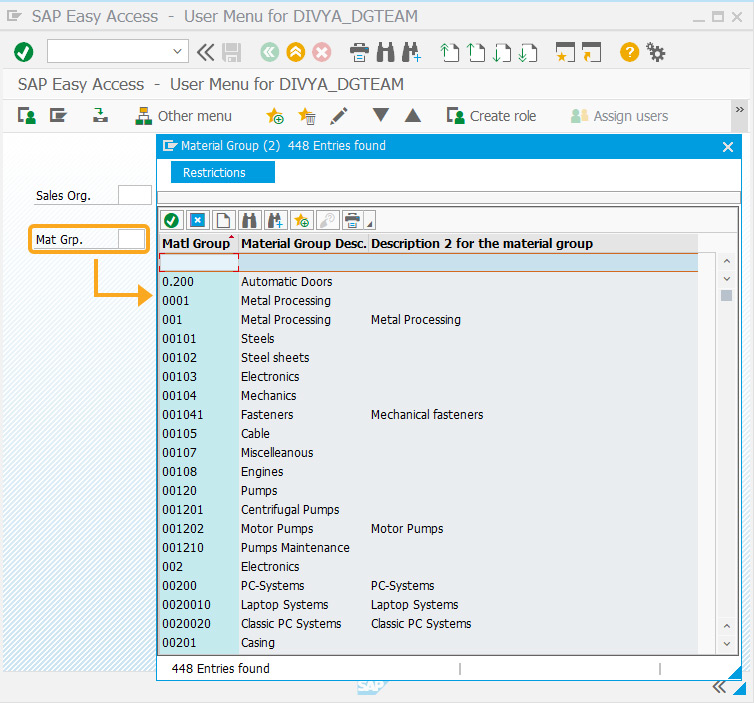Open the command field dropdown arrow

(x=177, y=51)
